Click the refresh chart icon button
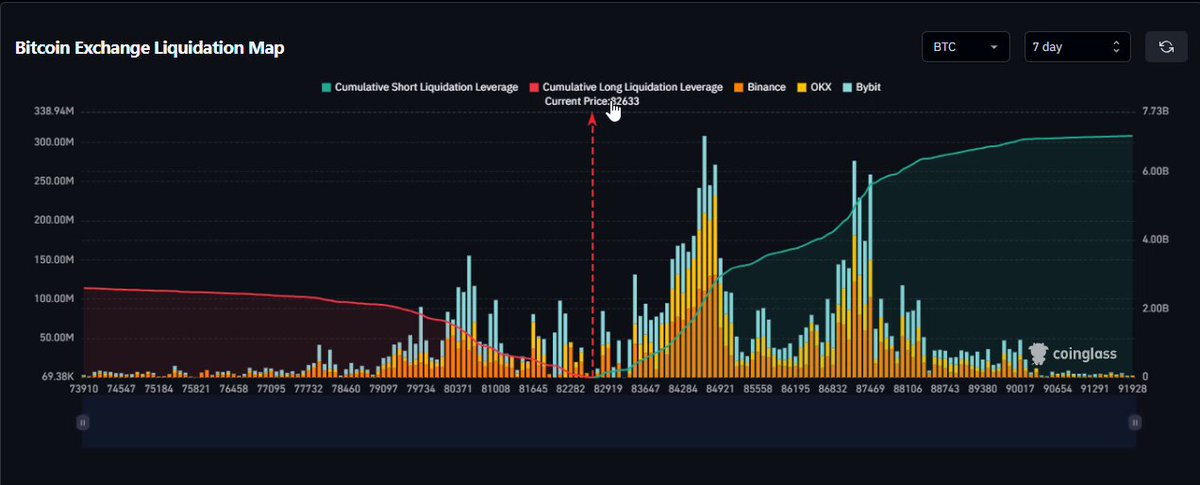 (1166, 47)
